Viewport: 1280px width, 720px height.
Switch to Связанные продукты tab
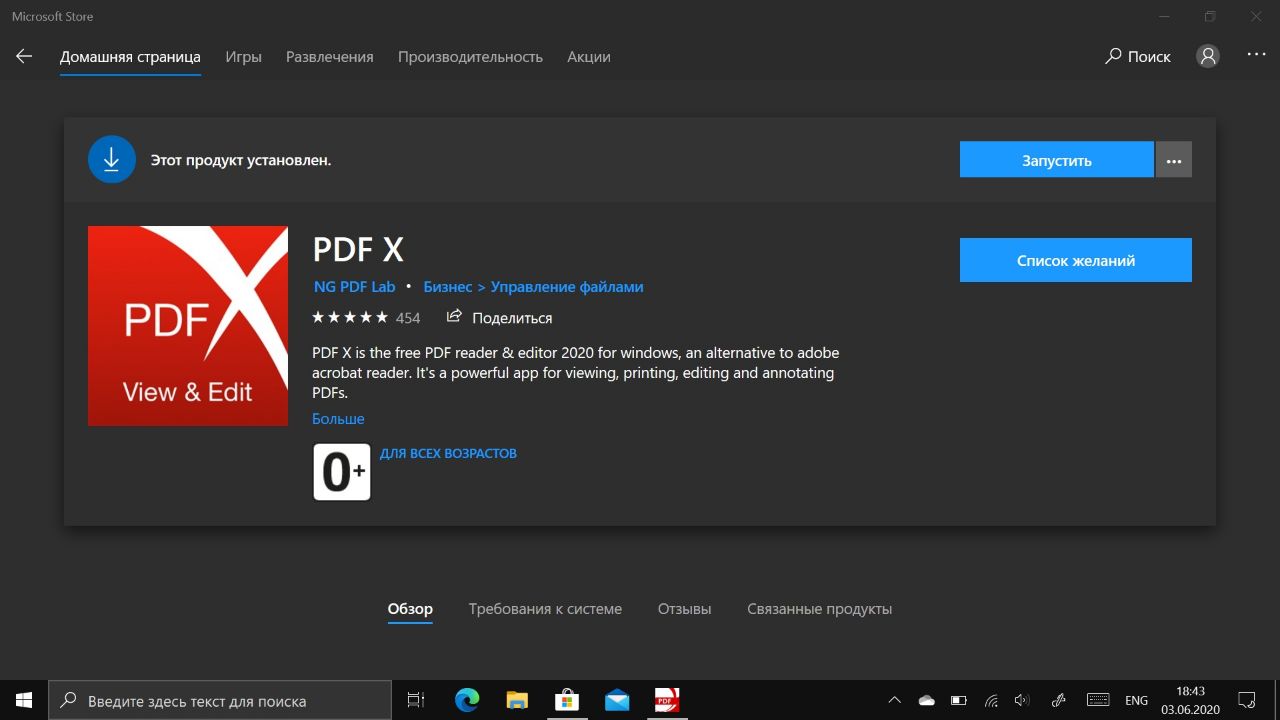(x=820, y=609)
